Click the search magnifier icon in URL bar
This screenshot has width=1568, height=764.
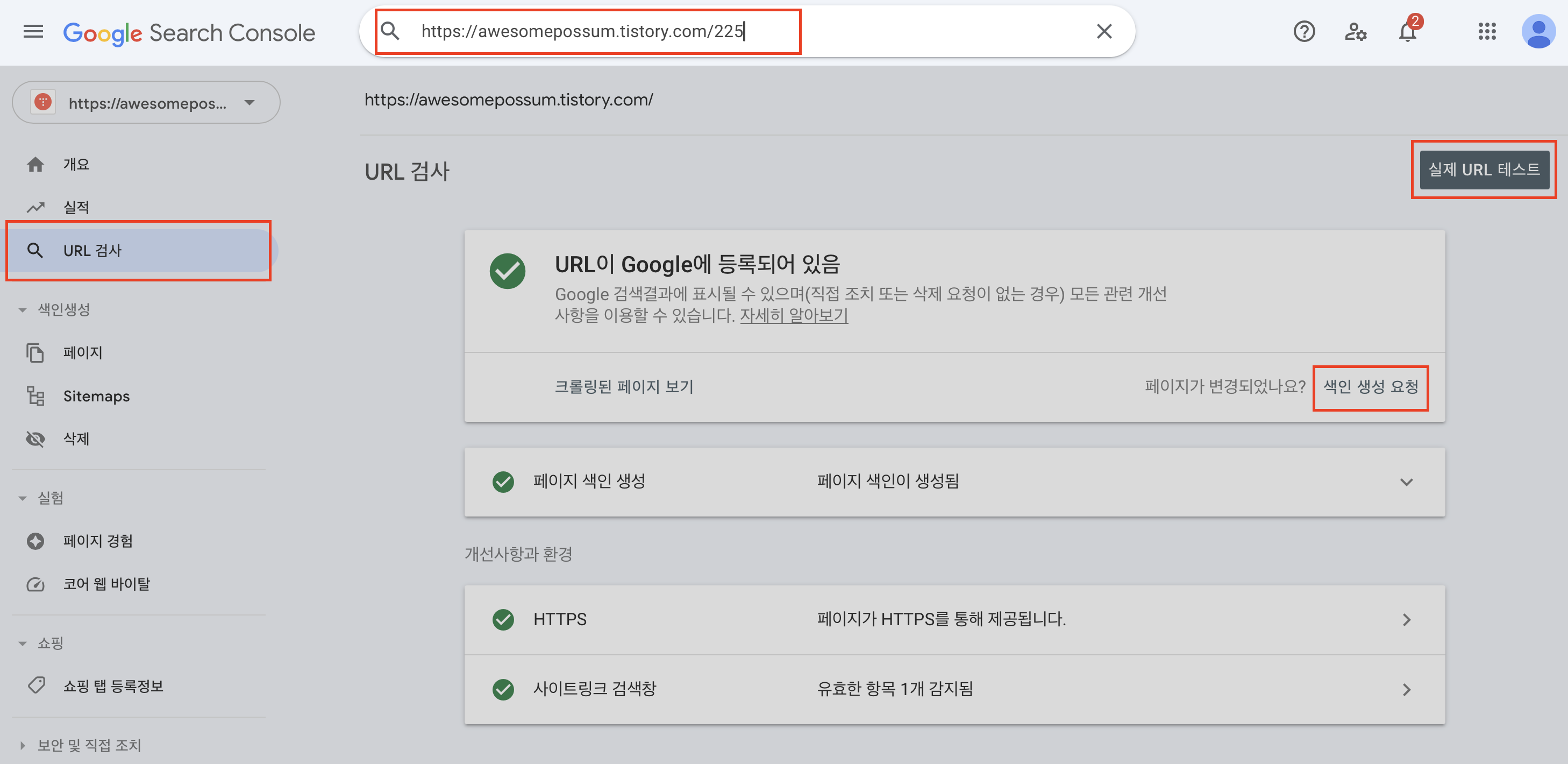tap(390, 31)
